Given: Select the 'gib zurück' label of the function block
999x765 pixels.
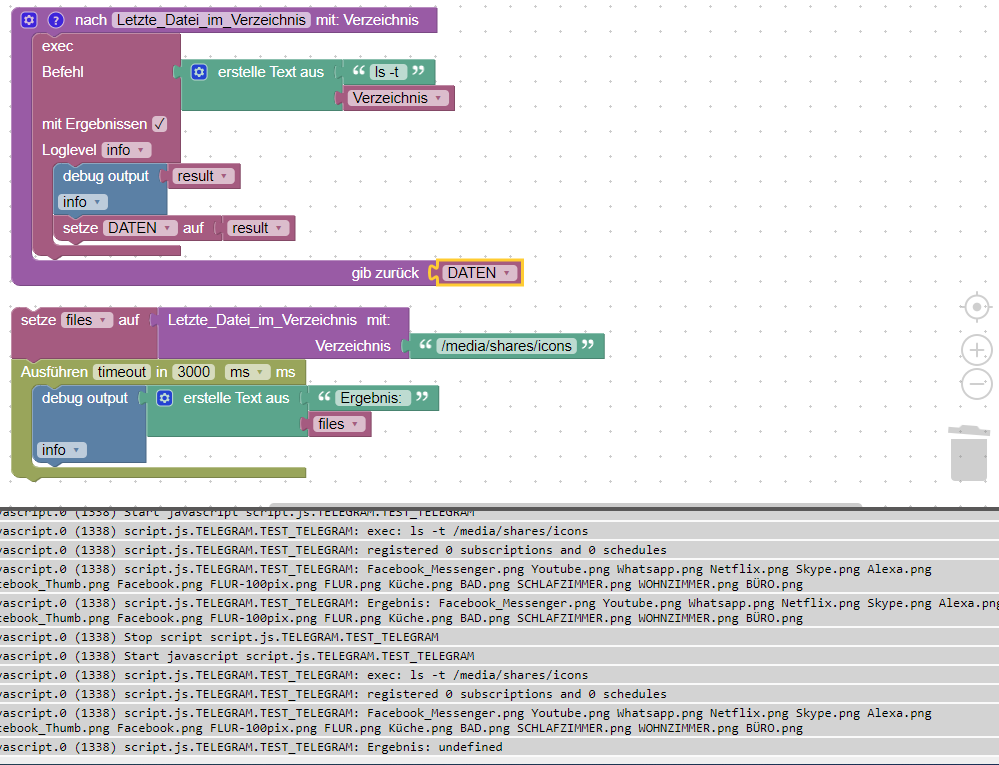Looking at the screenshot, I should pyautogui.click(x=385, y=273).
